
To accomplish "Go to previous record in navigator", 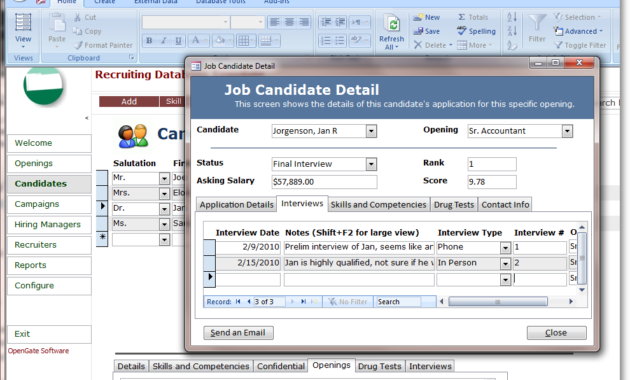I will click(x=249, y=302).
